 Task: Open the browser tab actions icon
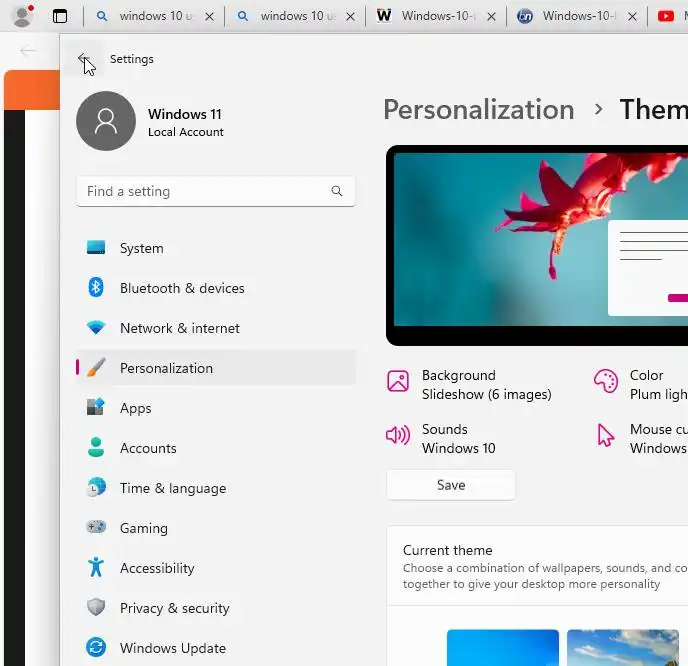pyautogui.click(x=60, y=16)
